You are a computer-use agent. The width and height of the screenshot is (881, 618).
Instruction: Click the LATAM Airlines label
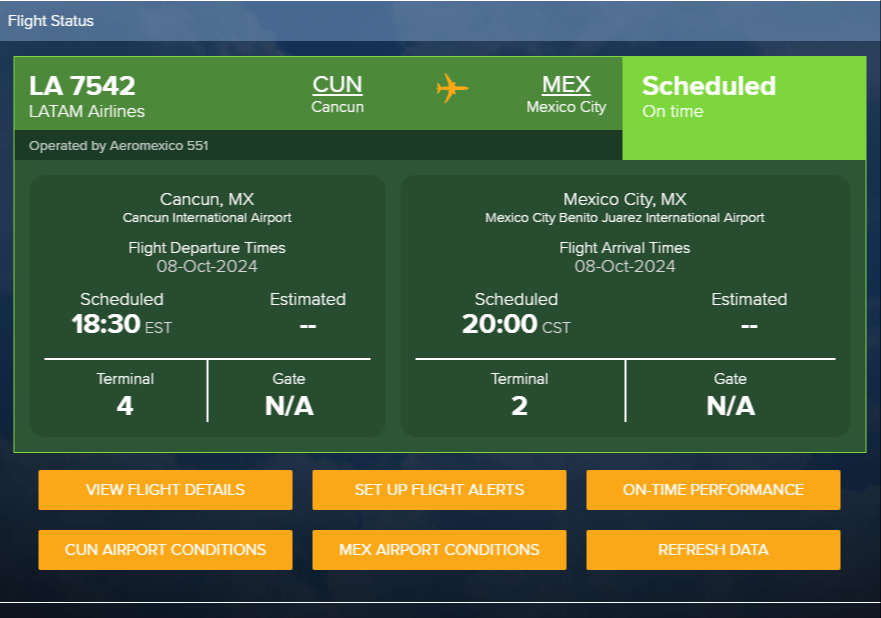pyautogui.click(x=87, y=111)
